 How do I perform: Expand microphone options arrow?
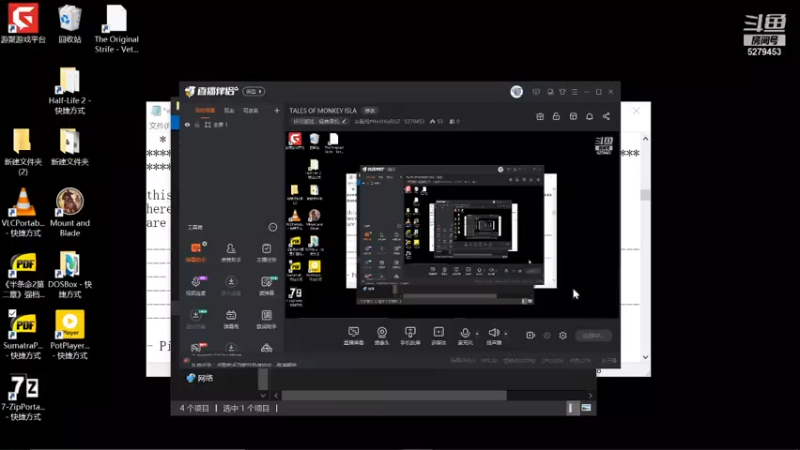(477, 334)
